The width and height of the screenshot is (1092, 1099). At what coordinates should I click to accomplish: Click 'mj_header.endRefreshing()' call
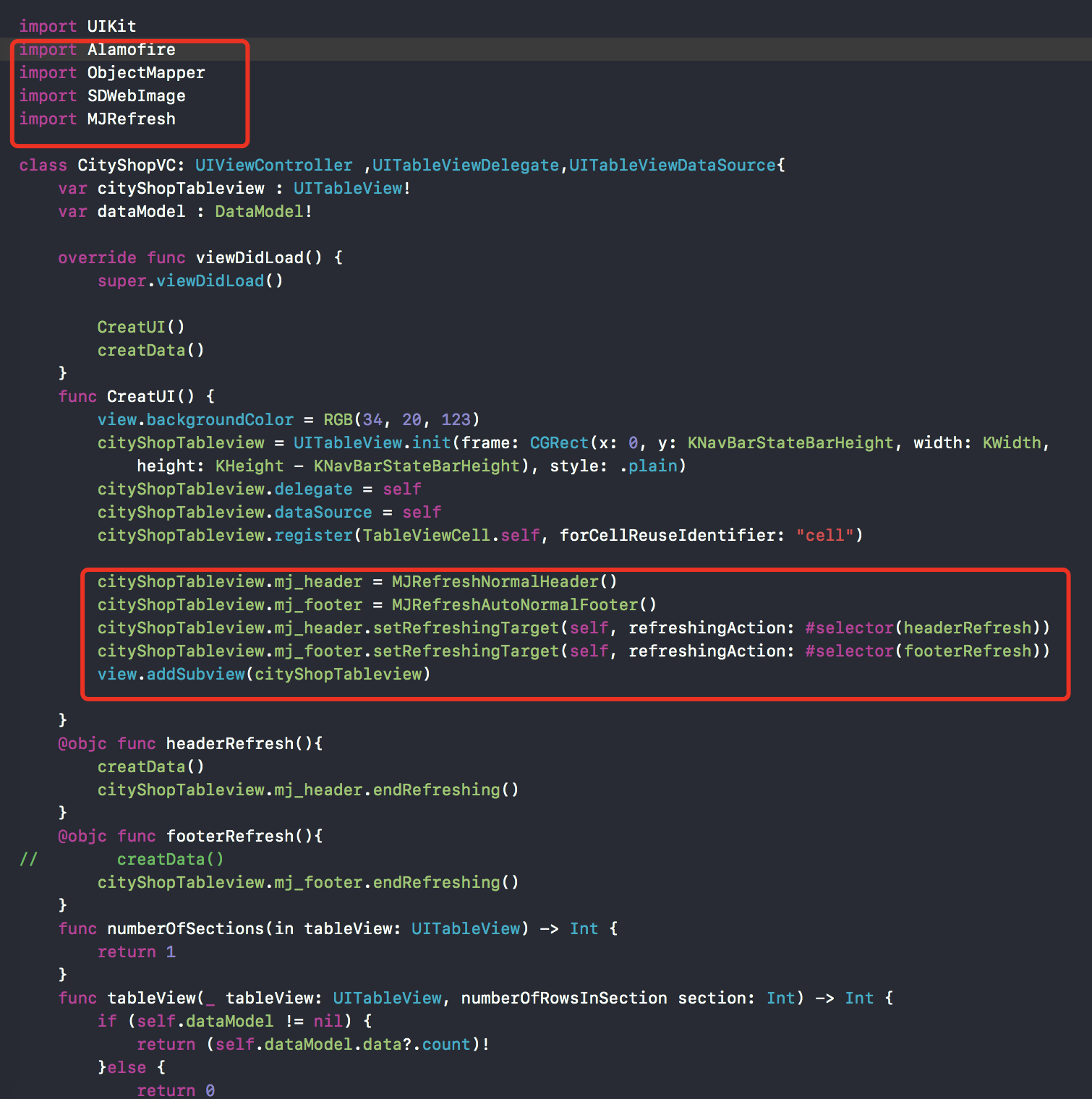coord(396,790)
